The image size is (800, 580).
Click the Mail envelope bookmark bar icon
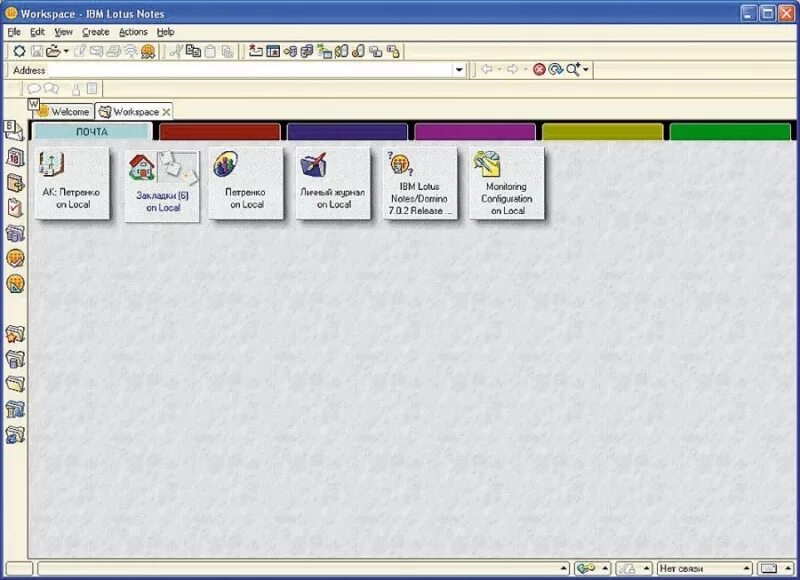(14, 131)
